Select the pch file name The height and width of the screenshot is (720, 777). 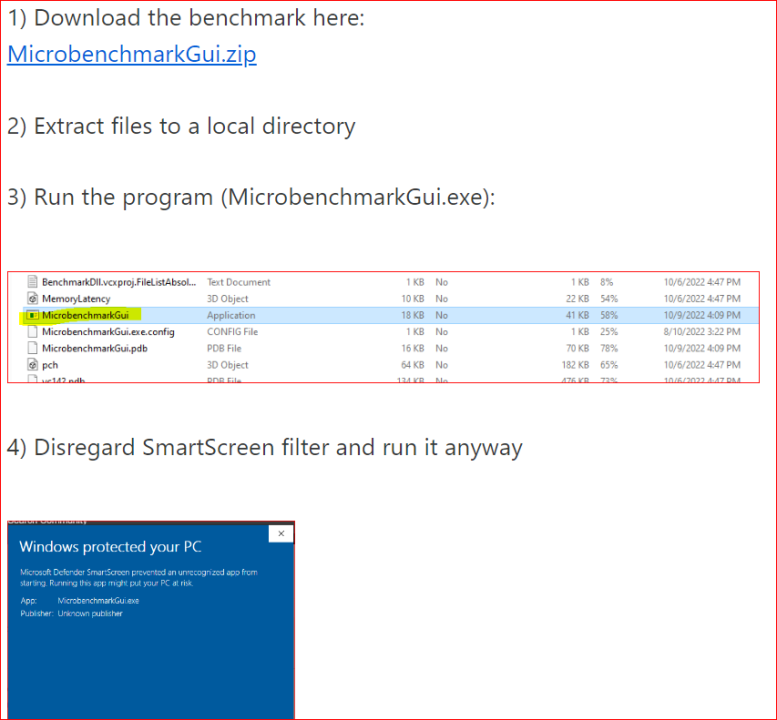(50, 365)
